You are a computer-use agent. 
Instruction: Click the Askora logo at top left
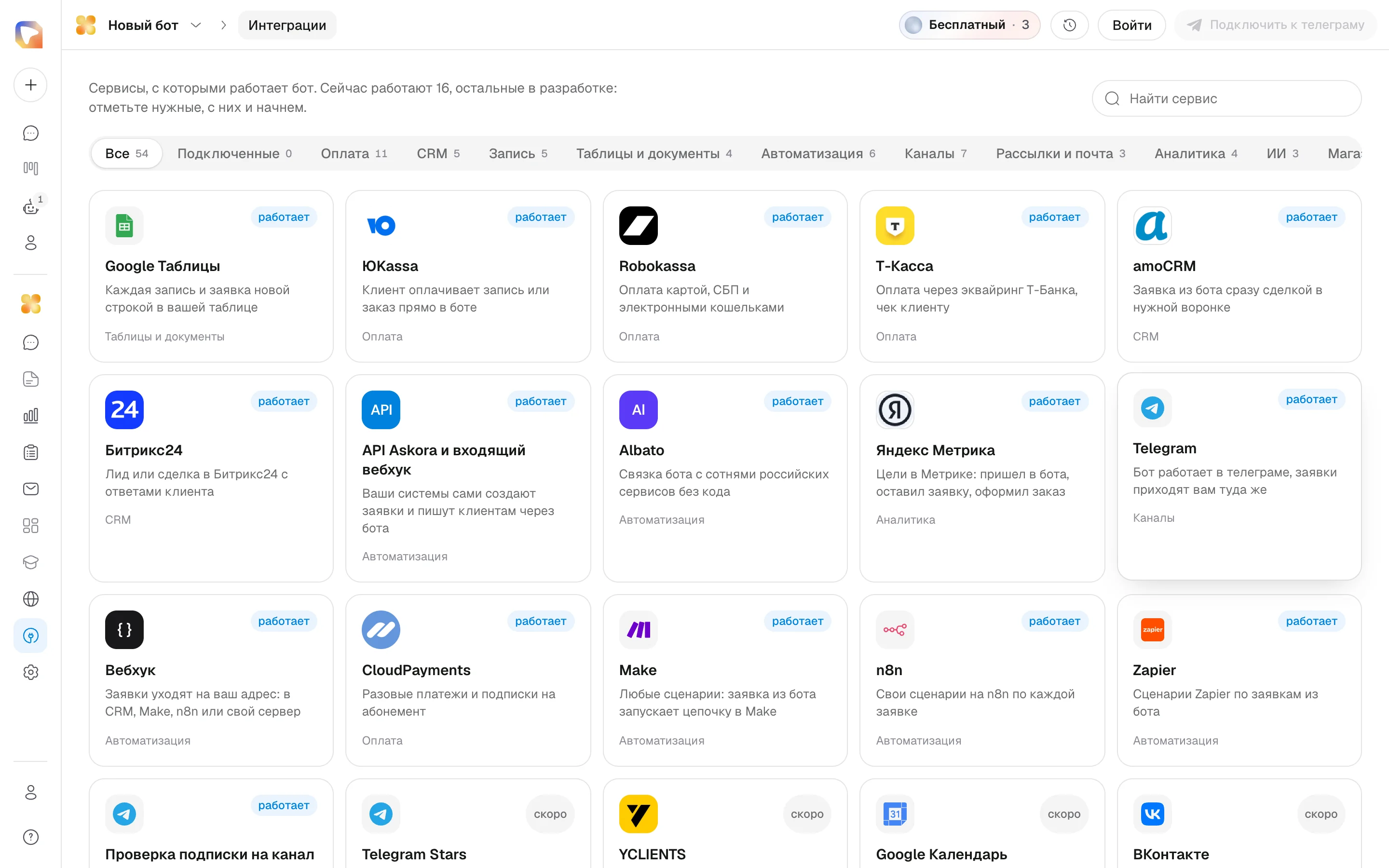pyautogui.click(x=29, y=34)
